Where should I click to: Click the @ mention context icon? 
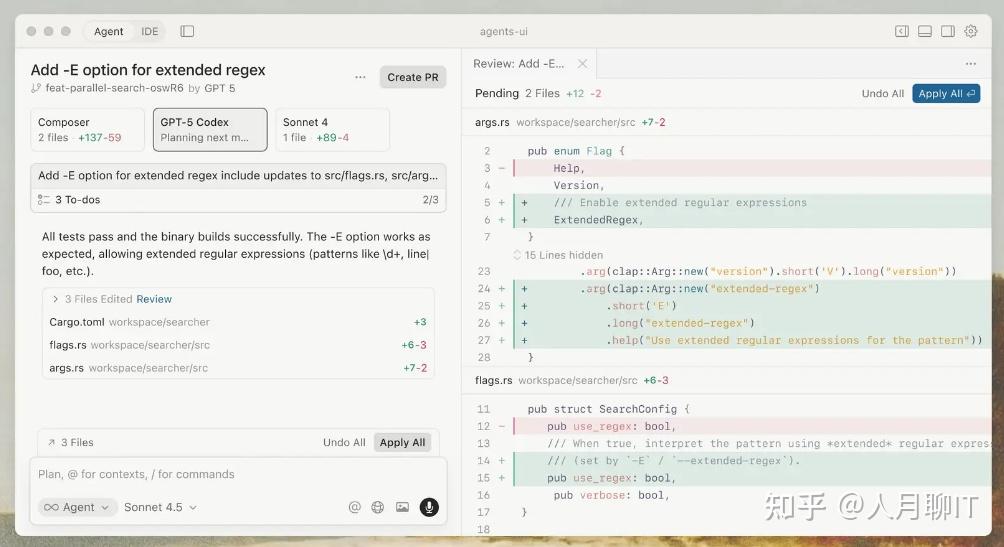click(x=354, y=507)
